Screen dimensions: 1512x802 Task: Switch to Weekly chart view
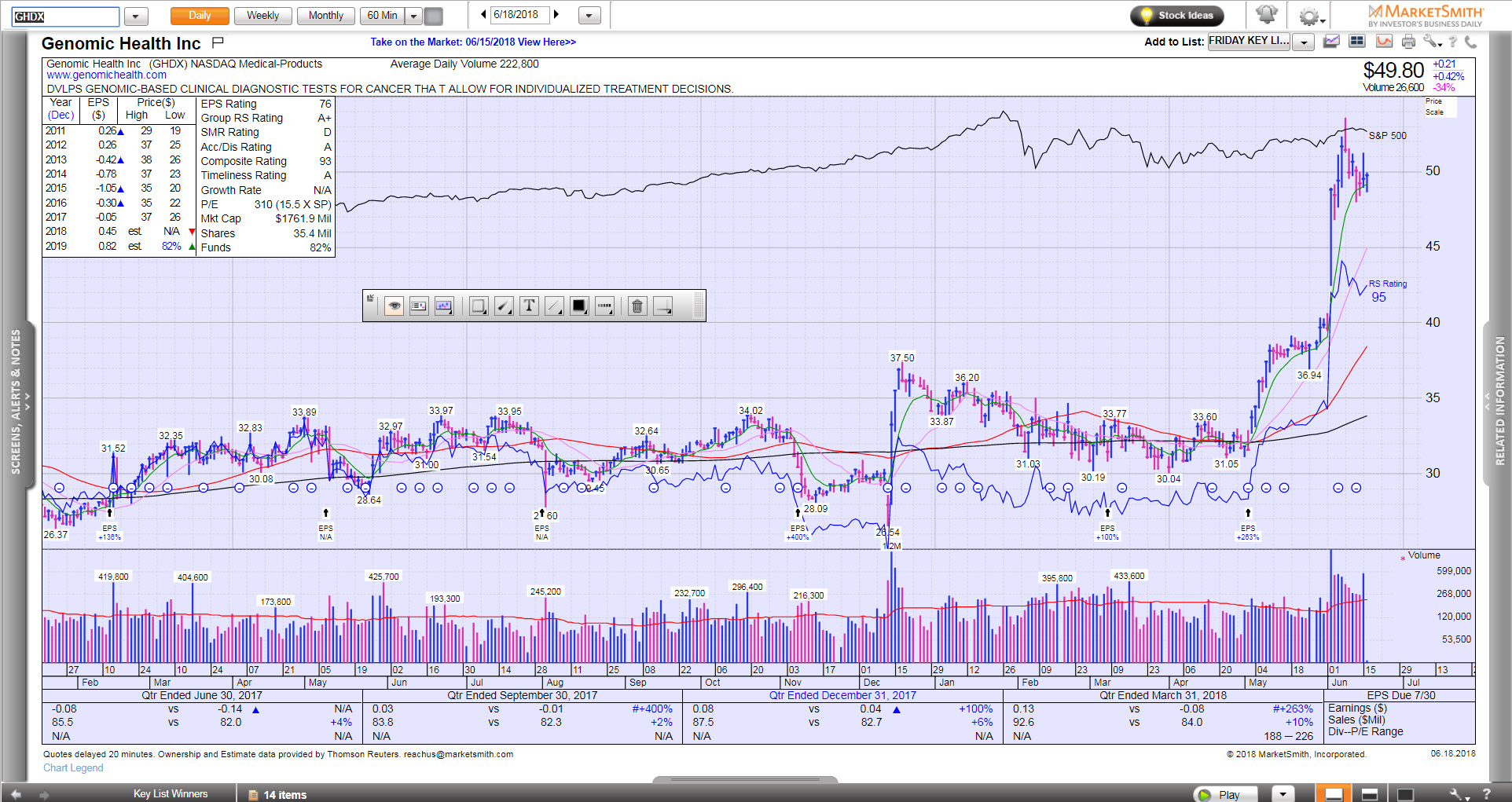pos(262,16)
